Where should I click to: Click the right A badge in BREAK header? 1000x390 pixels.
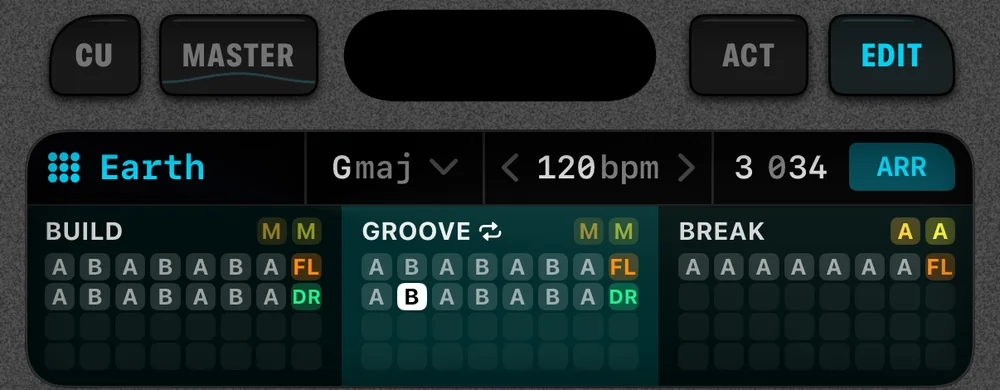(x=940, y=231)
